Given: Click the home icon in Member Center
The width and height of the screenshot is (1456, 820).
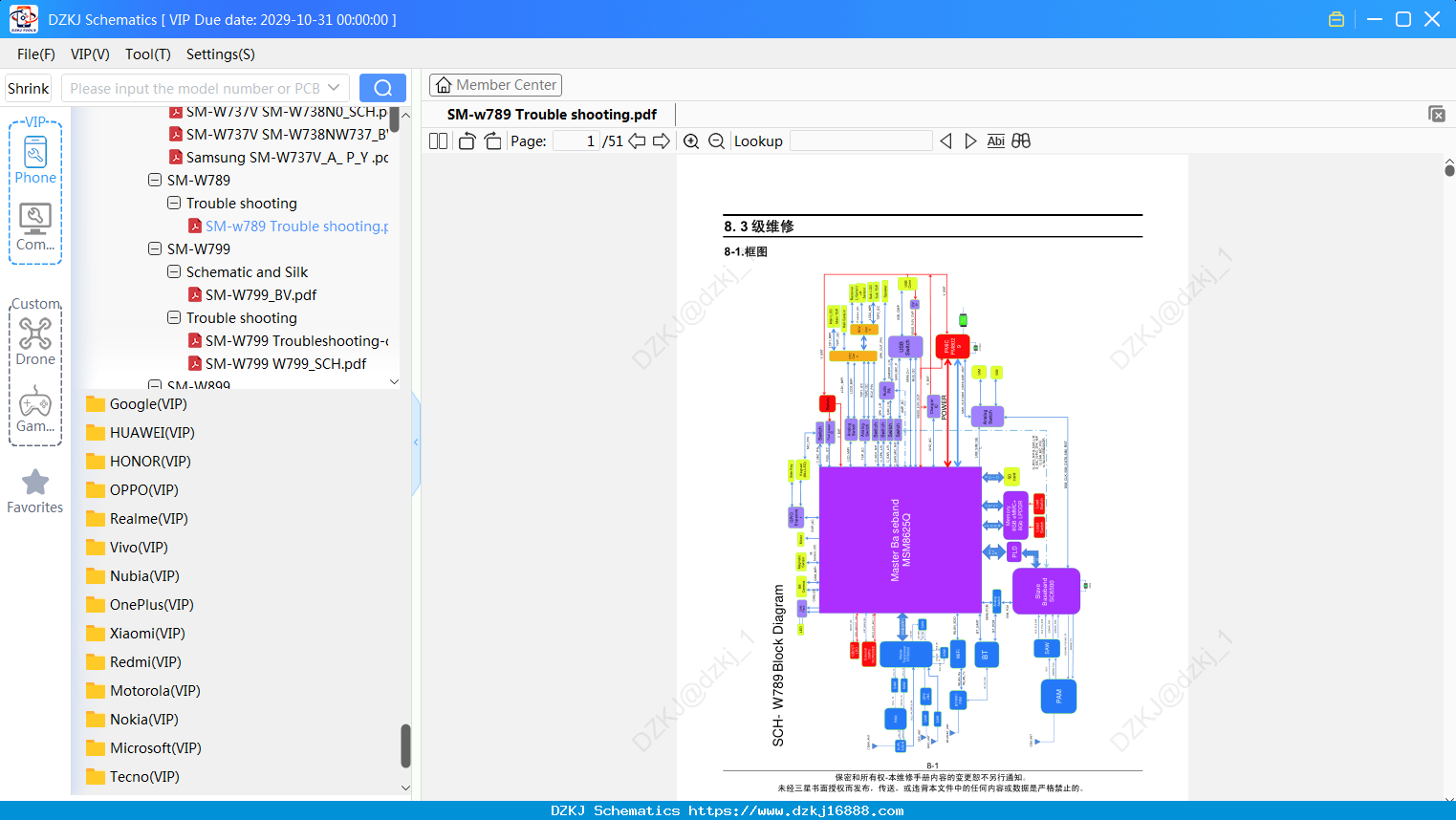Looking at the screenshot, I should point(444,85).
